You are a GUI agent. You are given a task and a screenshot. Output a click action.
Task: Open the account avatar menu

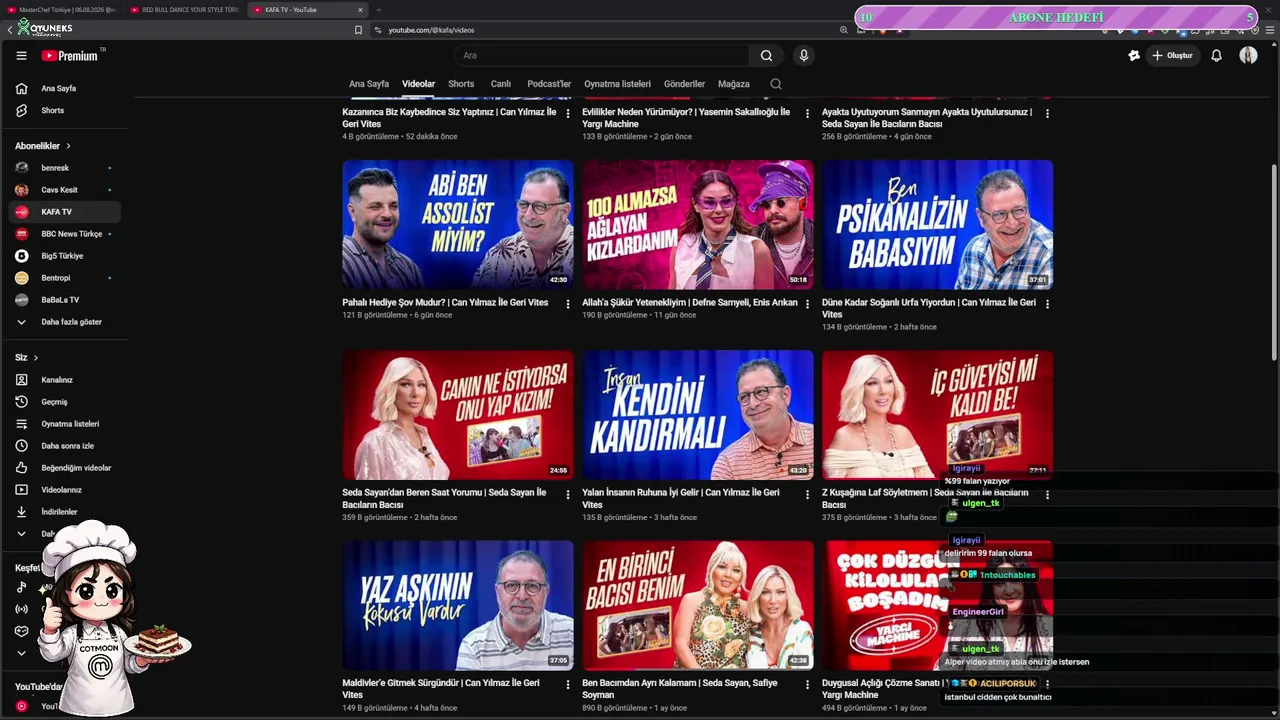point(1248,56)
